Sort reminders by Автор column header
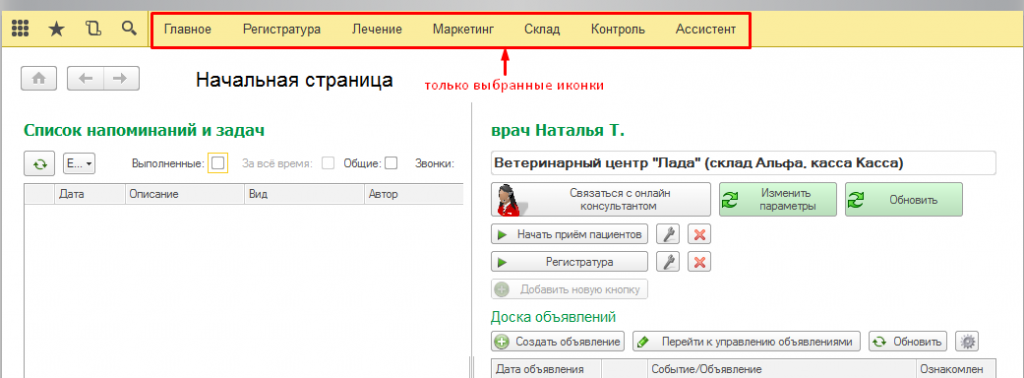This screenshot has width=1024, height=378. pyautogui.click(x=413, y=194)
